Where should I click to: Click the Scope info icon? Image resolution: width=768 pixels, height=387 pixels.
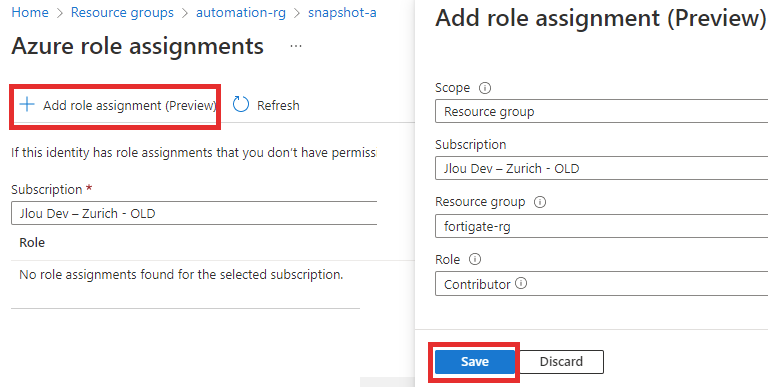coord(484,88)
